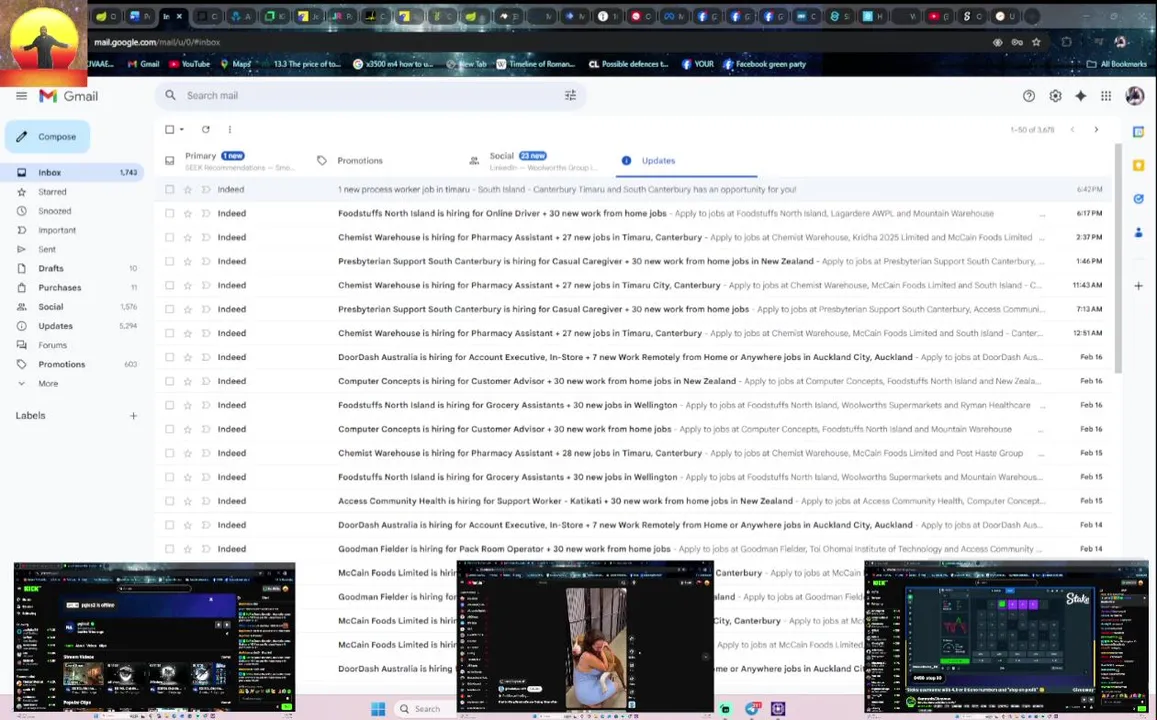Click the inbox vertical scrollbar
This screenshot has height=720, width=1157.
pyautogui.click(x=1118, y=258)
